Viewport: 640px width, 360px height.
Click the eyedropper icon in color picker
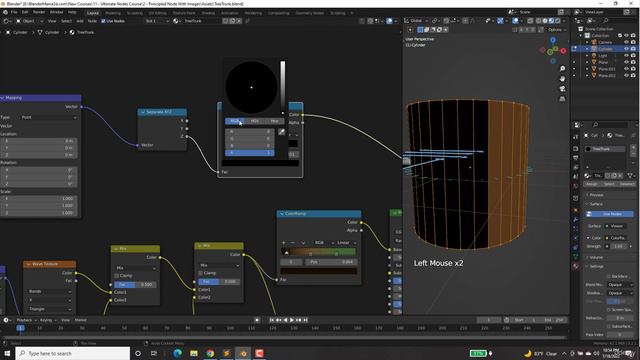(x=282, y=132)
